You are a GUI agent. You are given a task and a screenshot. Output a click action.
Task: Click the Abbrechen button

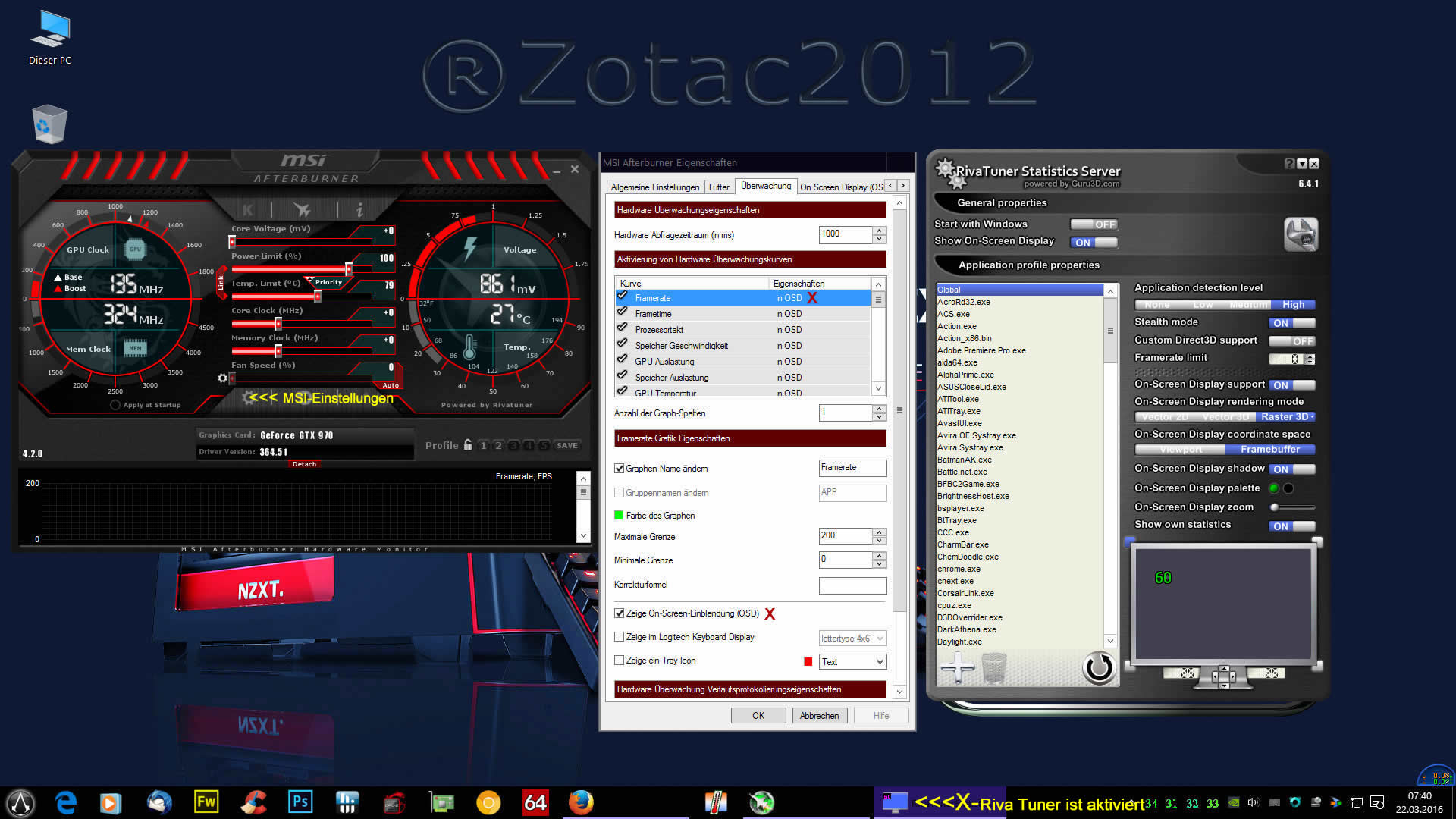point(819,716)
